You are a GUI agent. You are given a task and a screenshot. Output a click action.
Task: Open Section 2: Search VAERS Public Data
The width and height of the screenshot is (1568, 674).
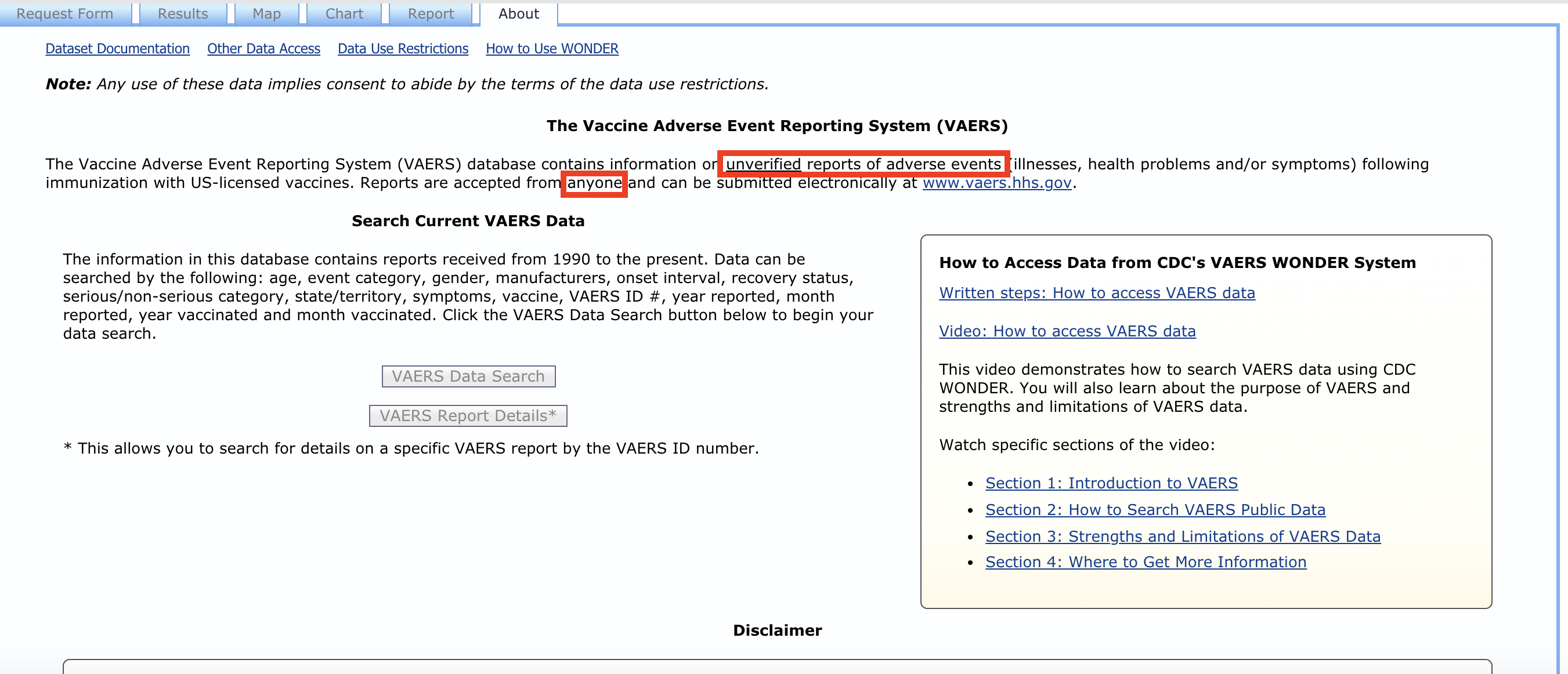[x=1155, y=510]
